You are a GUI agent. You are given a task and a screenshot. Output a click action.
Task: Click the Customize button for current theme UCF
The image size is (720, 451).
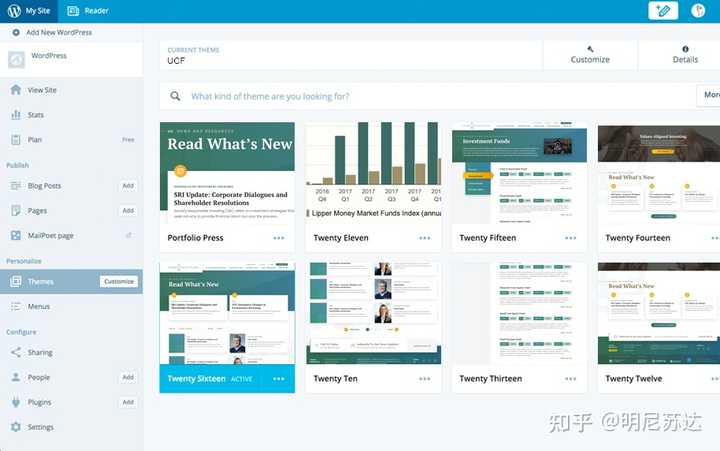tap(590, 55)
